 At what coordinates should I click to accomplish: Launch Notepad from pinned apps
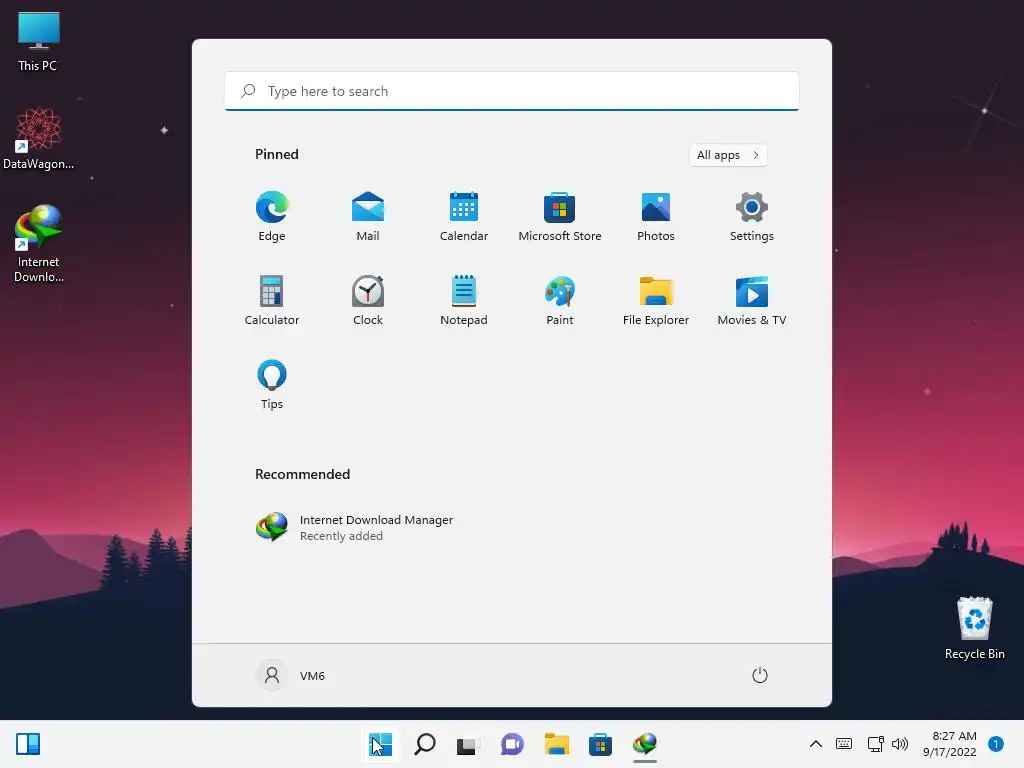[464, 300]
